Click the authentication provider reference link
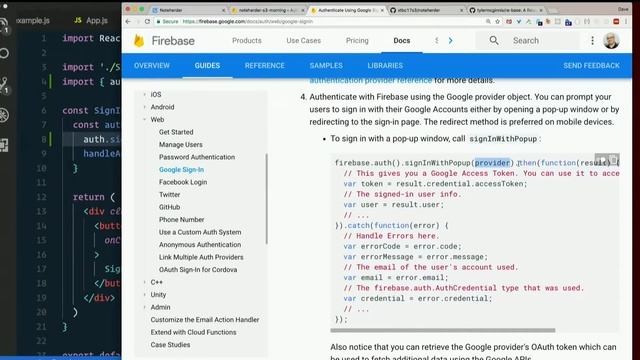 click(x=370, y=80)
